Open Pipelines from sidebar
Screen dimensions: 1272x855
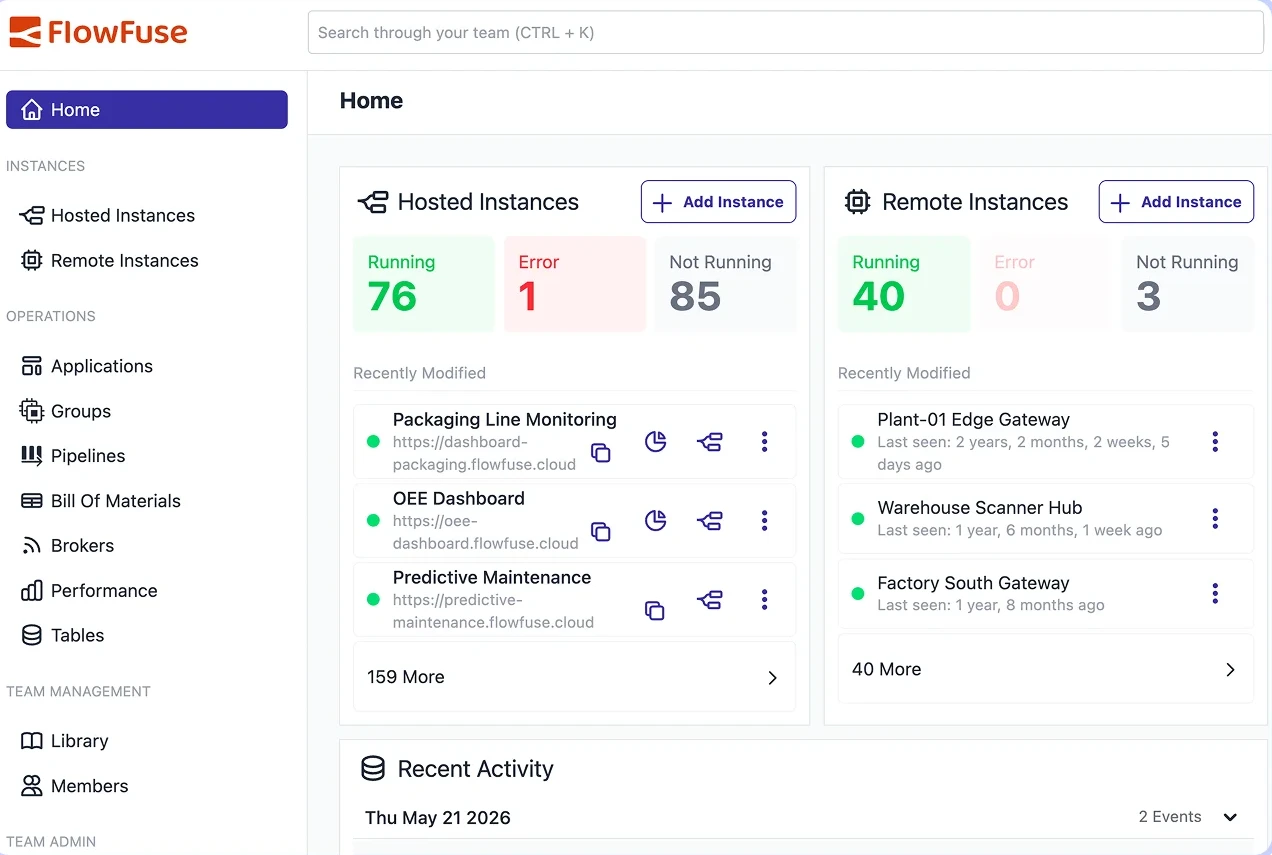[x=88, y=456]
